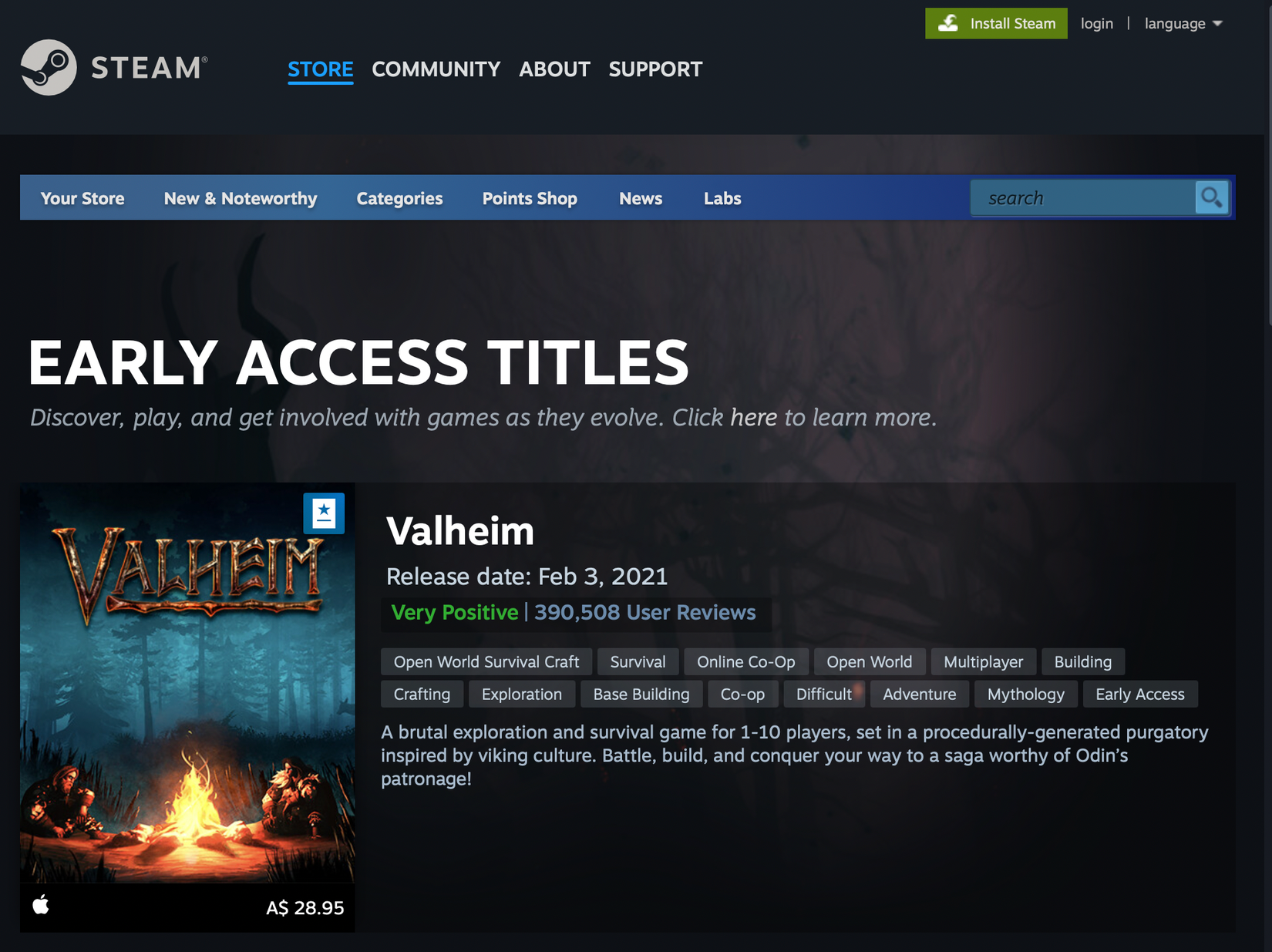Click the Steam logo icon

(49, 68)
